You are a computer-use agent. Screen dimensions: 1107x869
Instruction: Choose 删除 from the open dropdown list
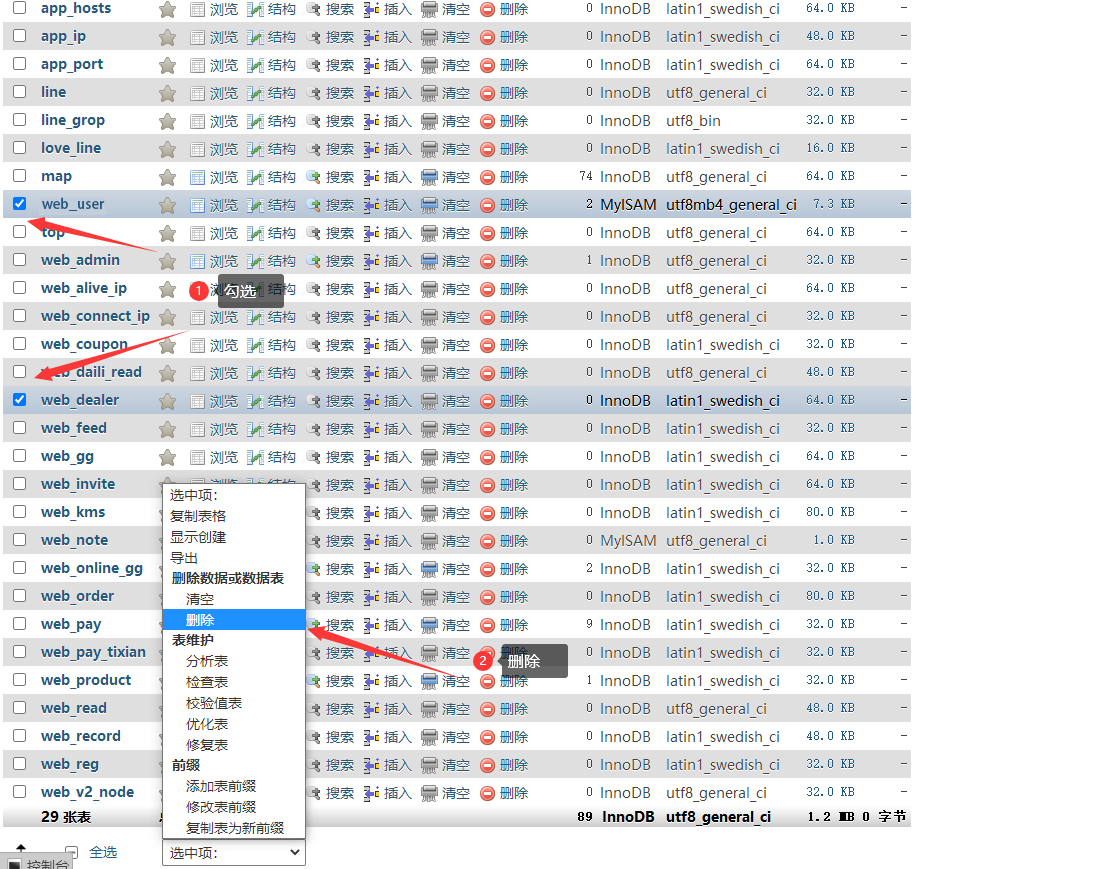pyautogui.click(x=200, y=620)
